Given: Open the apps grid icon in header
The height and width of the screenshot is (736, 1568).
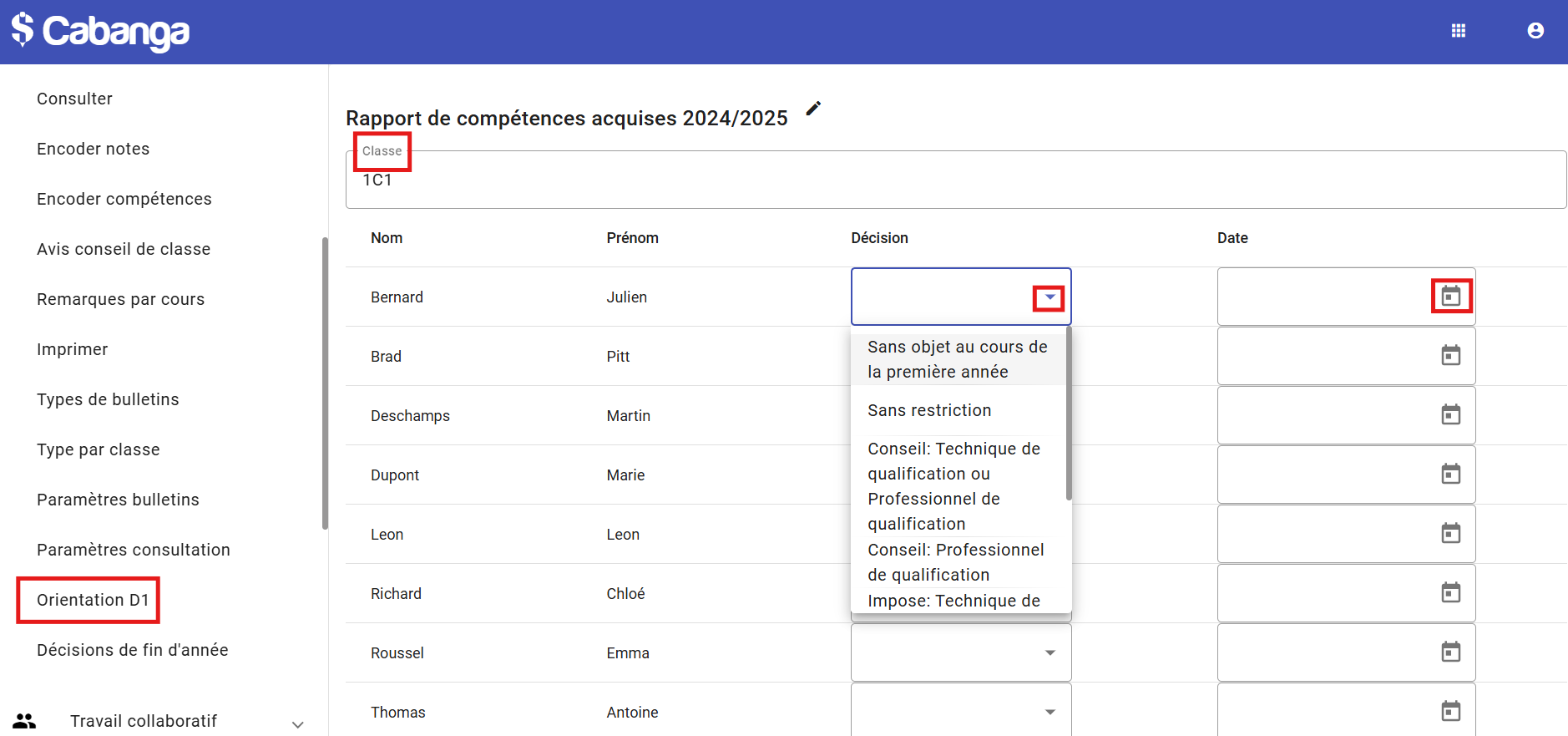Looking at the screenshot, I should click(x=1459, y=31).
